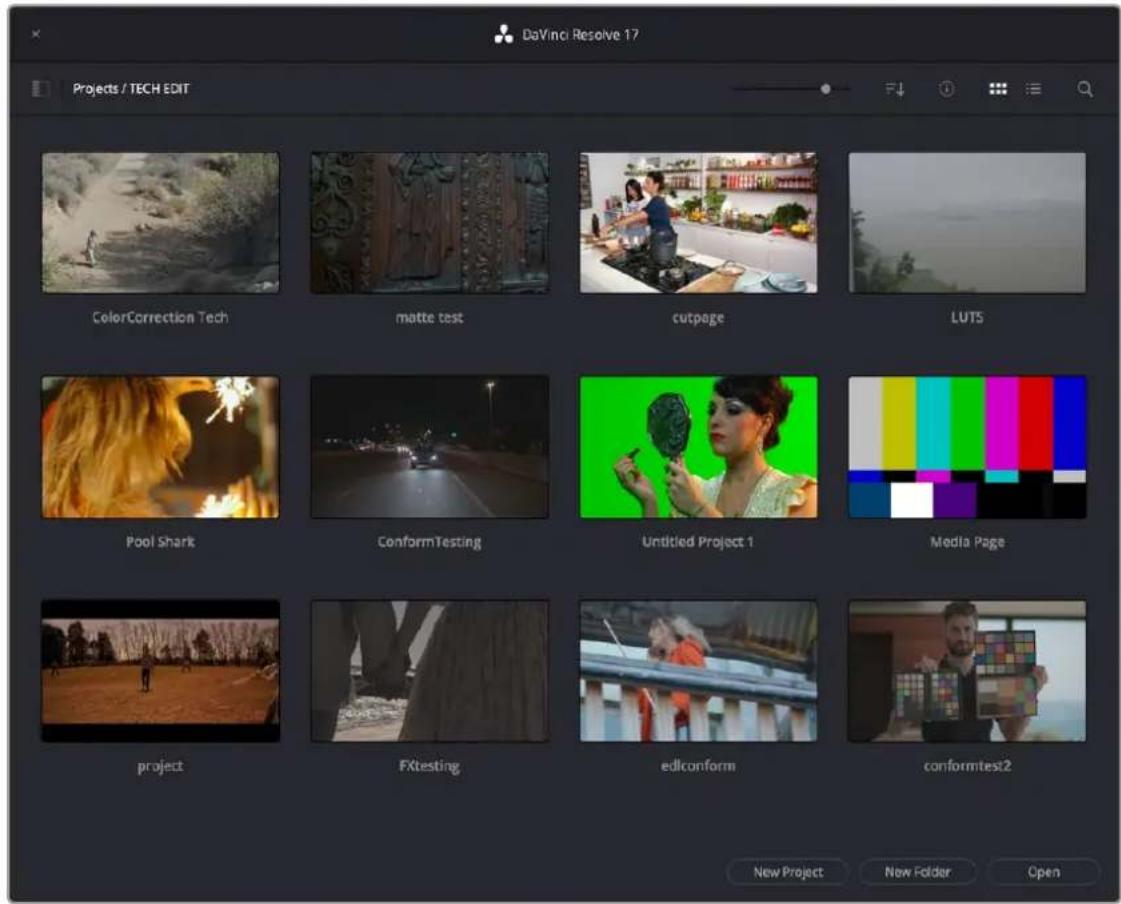Select the edlconform project thumbnail
This screenshot has height=904, width=1121.
[x=698, y=671]
